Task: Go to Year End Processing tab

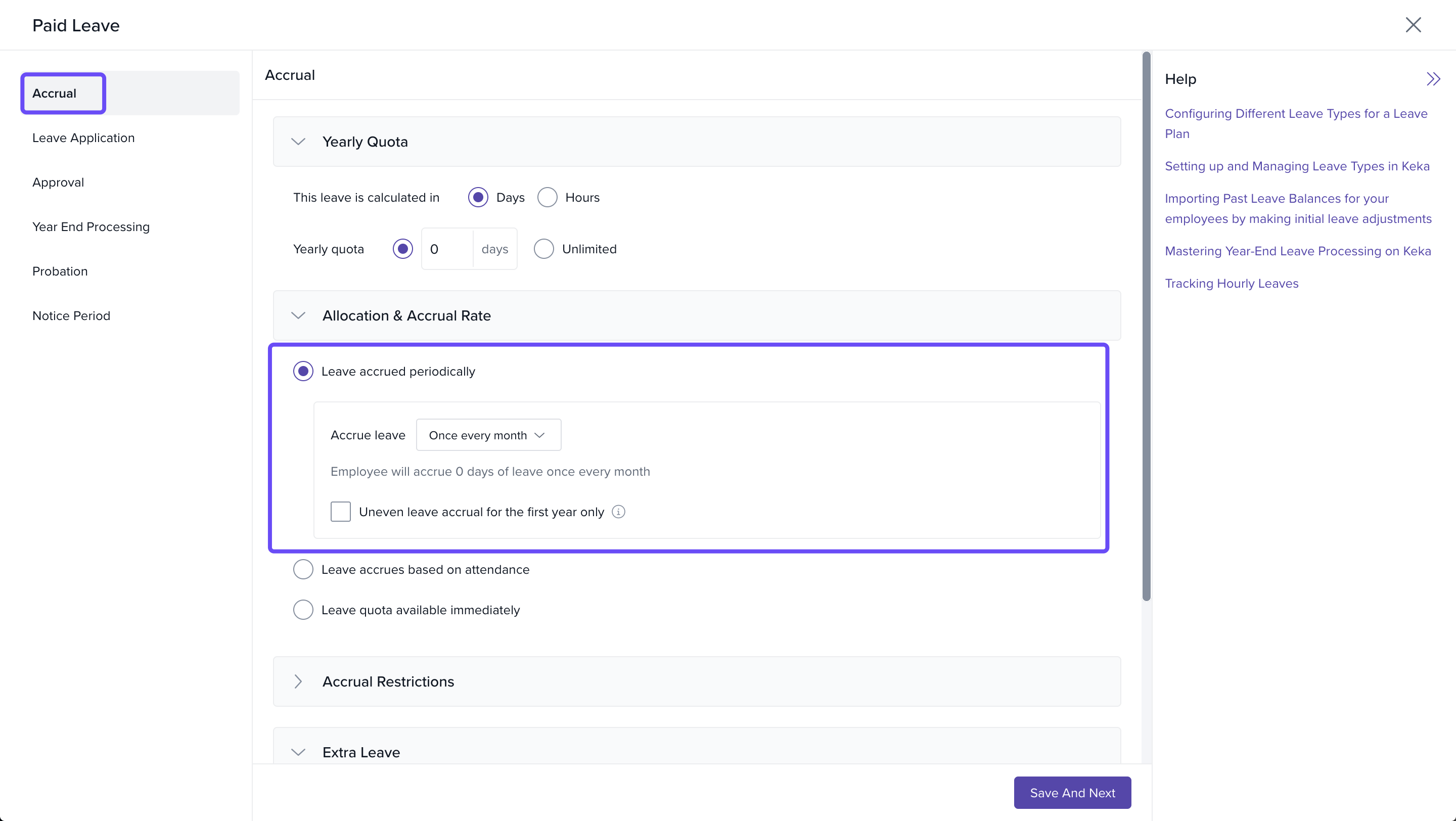Action: coord(91,227)
